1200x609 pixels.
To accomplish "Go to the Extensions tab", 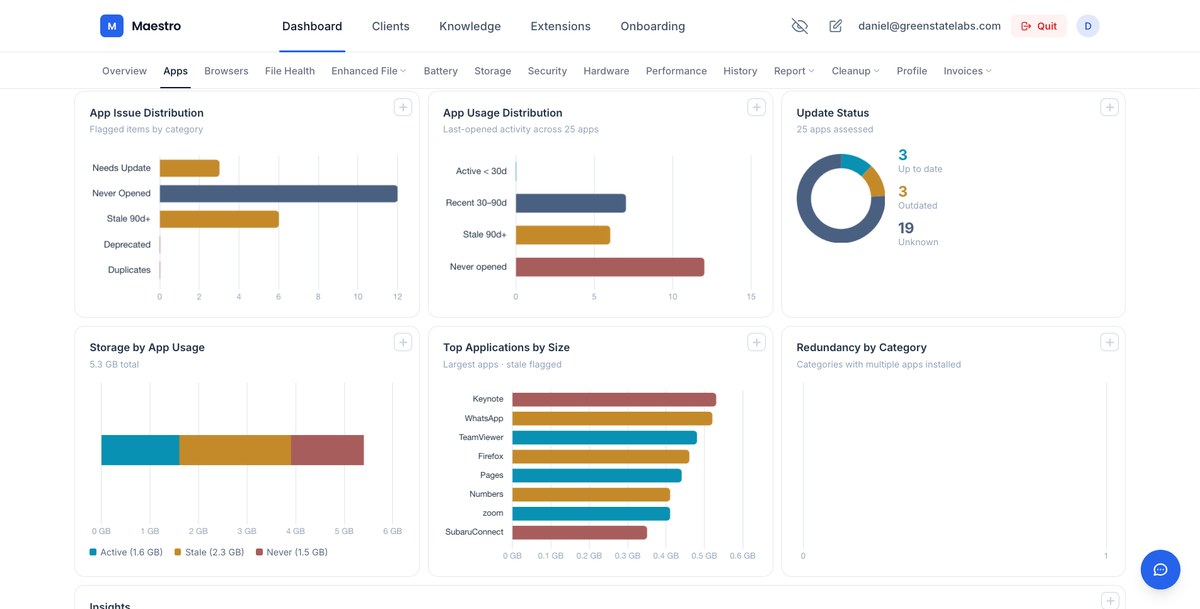I will (x=560, y=26).
